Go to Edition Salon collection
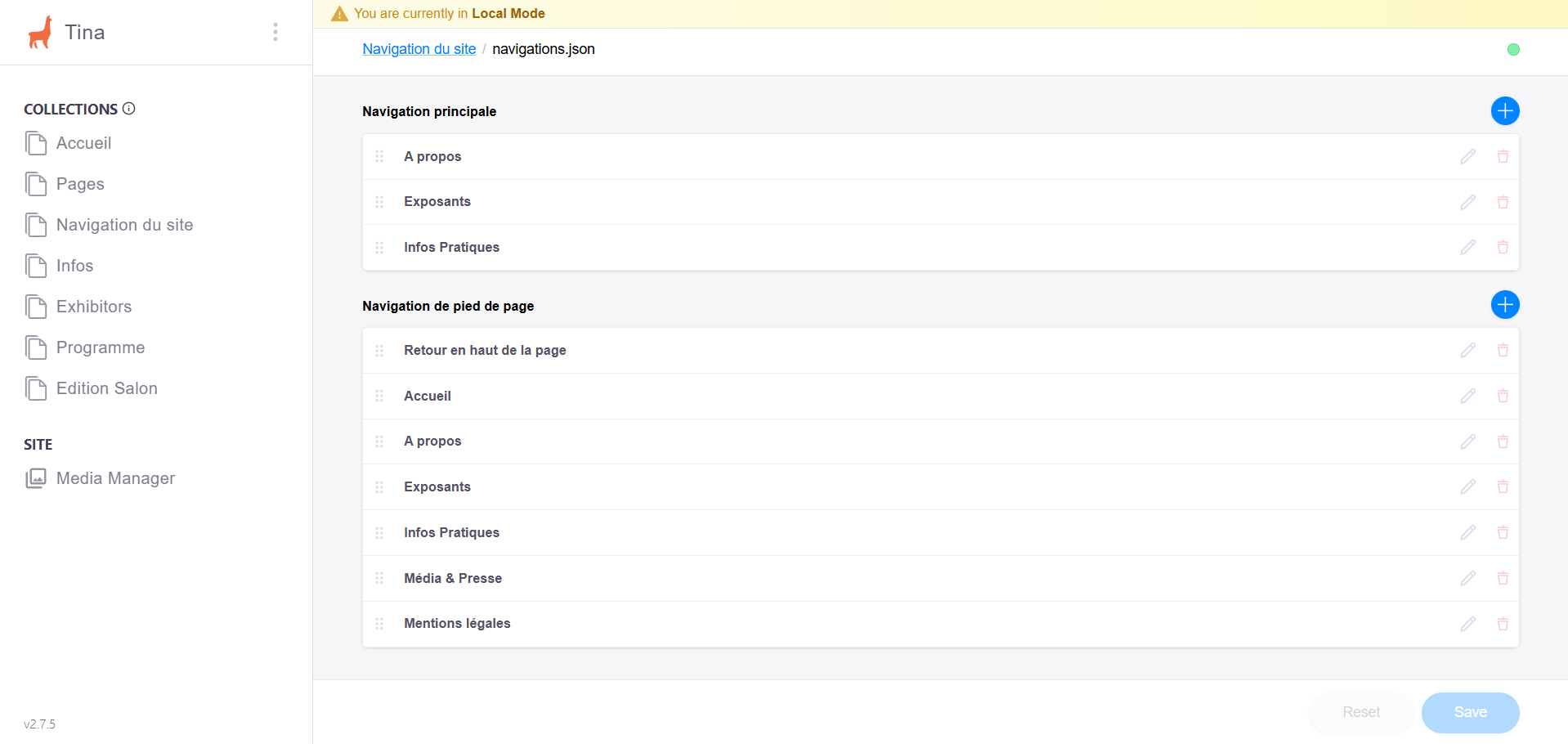Screen dimensions: 1568x744 point(106,388)
